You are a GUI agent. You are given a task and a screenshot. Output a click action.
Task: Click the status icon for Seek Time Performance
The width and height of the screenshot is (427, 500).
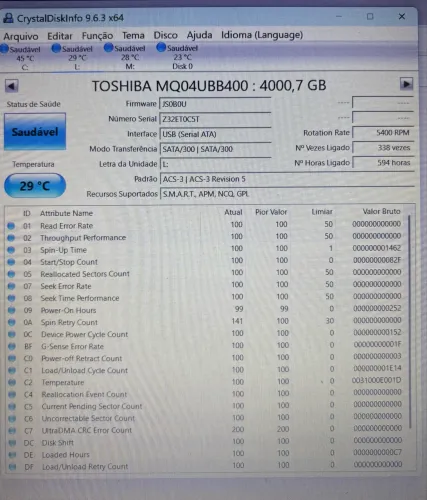click(11, 298)
